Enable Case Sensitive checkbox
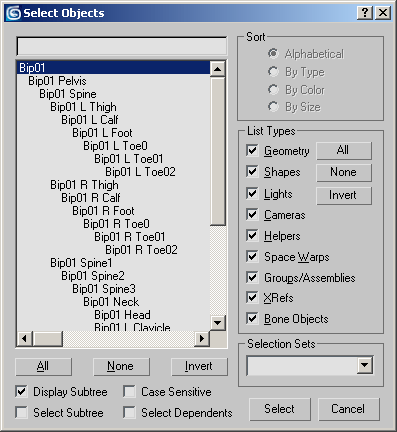Viewport: 397px width, 432px height. pos(129,392)
